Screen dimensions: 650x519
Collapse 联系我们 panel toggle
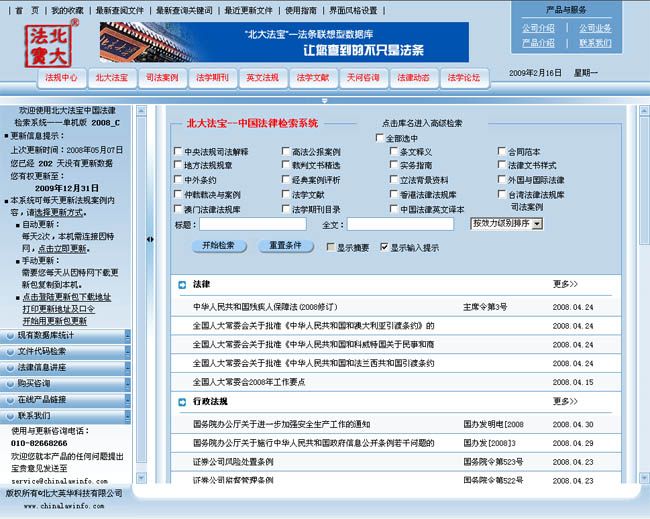[128, 416]
